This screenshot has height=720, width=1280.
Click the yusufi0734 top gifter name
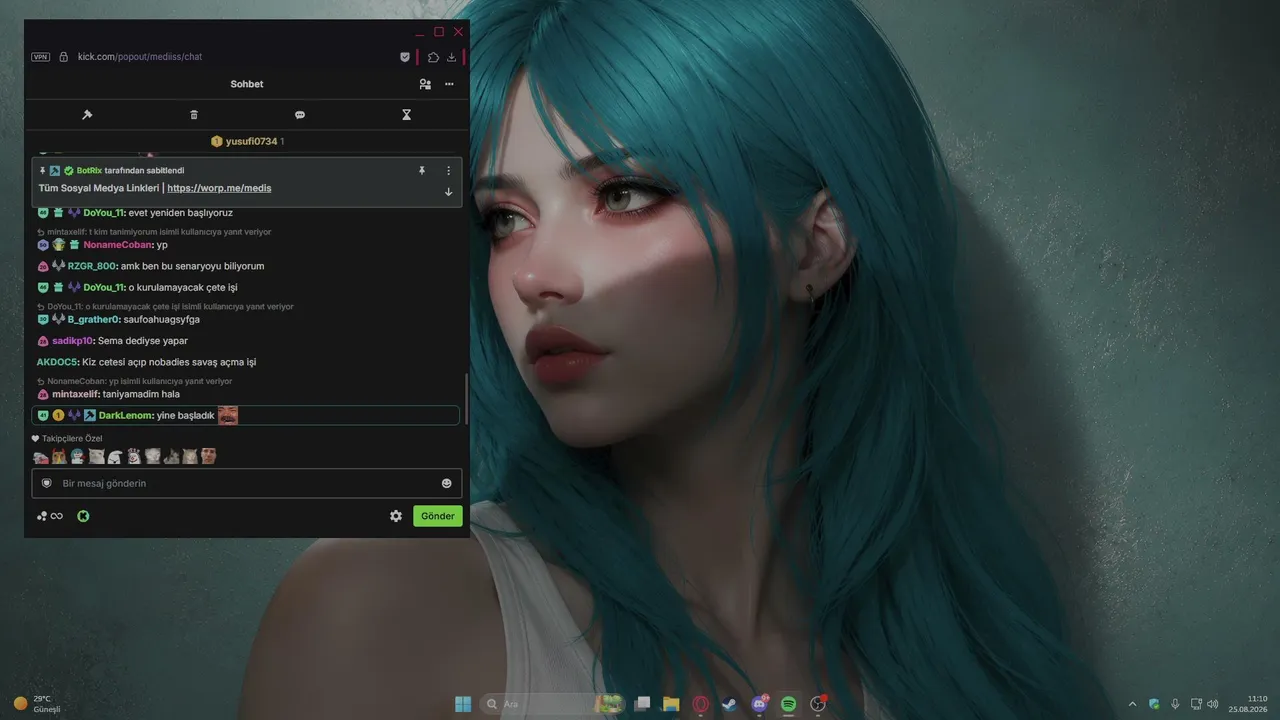251,142
